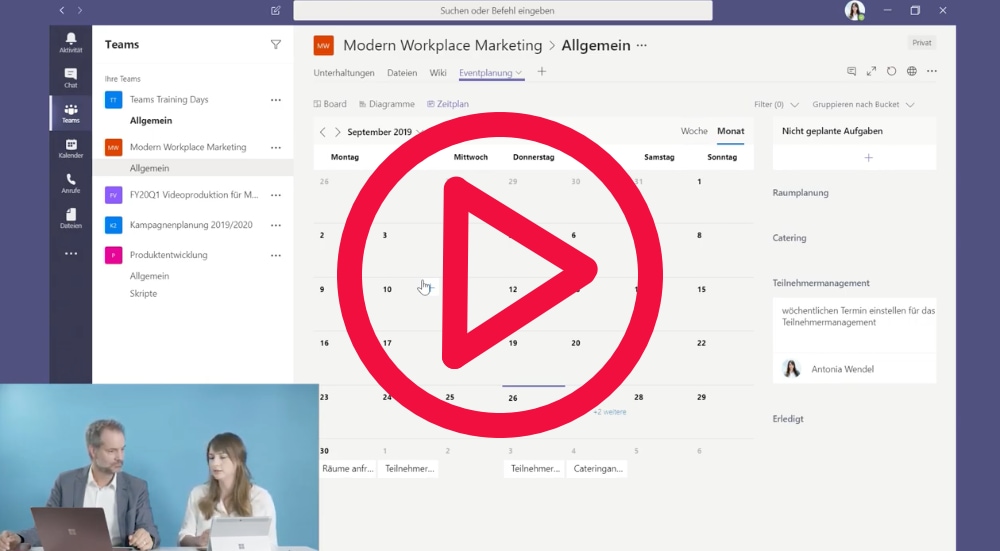Select the Teams icon in sidebar
The image size is (1000, 551).
click(71, 113)
